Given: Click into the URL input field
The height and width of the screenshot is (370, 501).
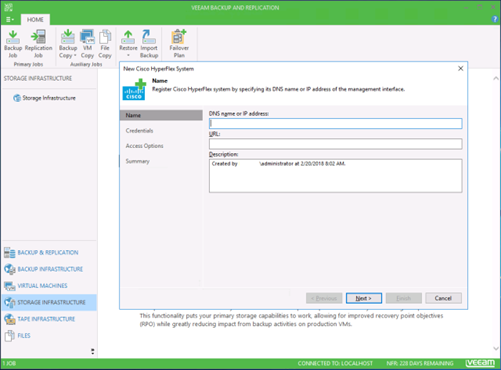Looking at the screenshot, I should (x=335, y=144).
